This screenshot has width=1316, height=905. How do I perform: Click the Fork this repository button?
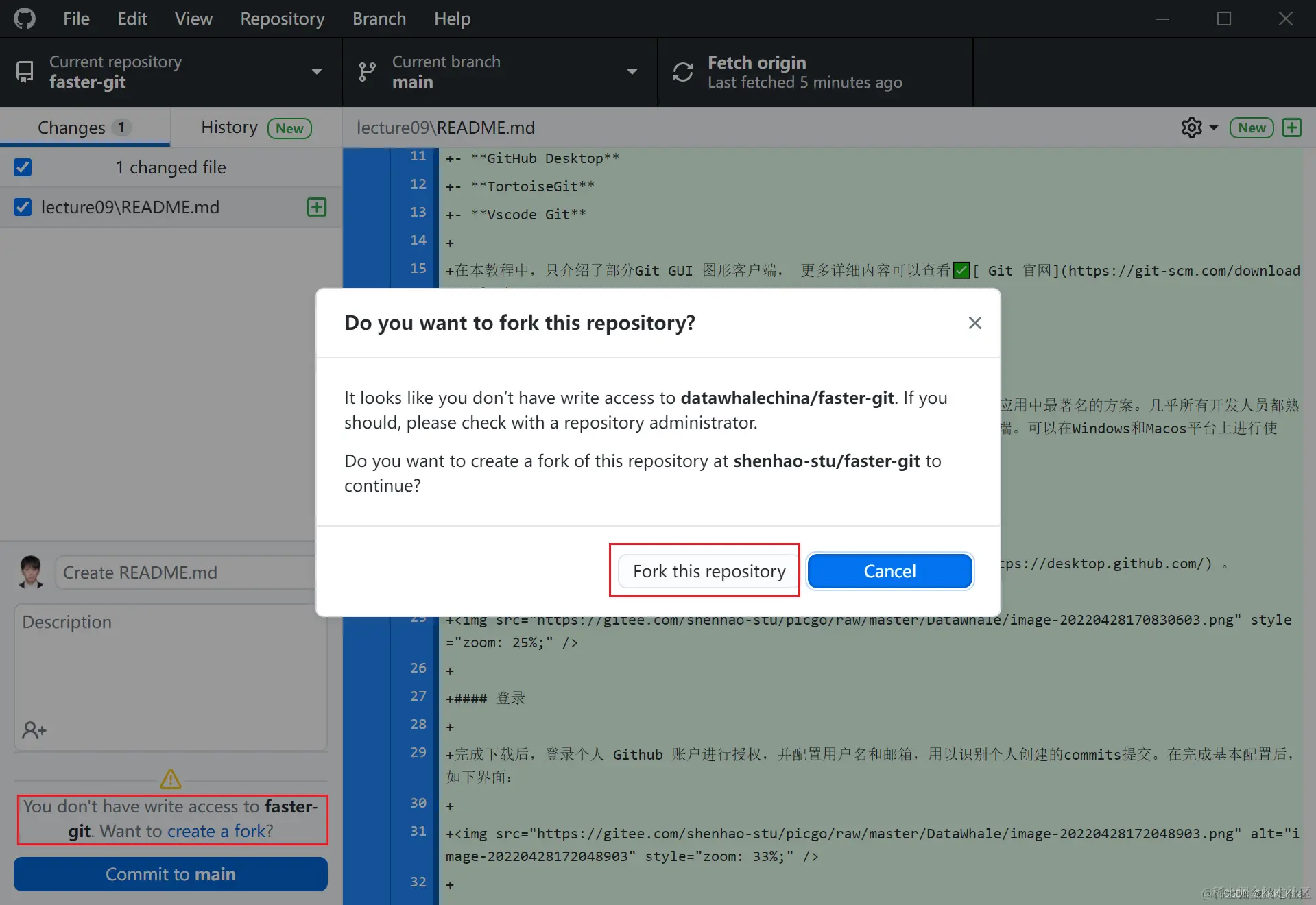(x=709, y=571)
